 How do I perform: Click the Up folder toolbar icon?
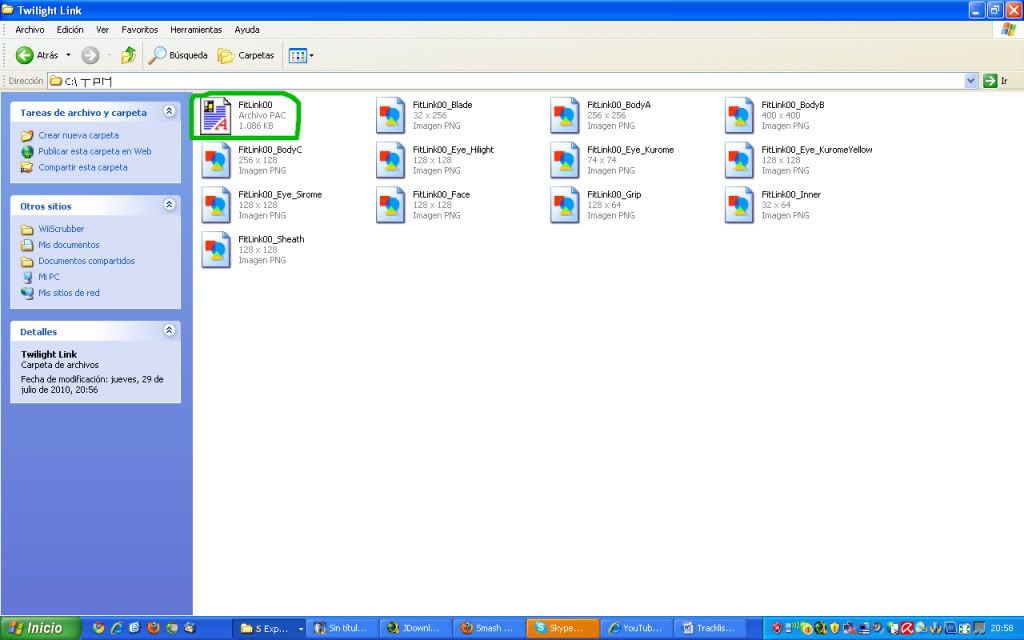[128, 55]
